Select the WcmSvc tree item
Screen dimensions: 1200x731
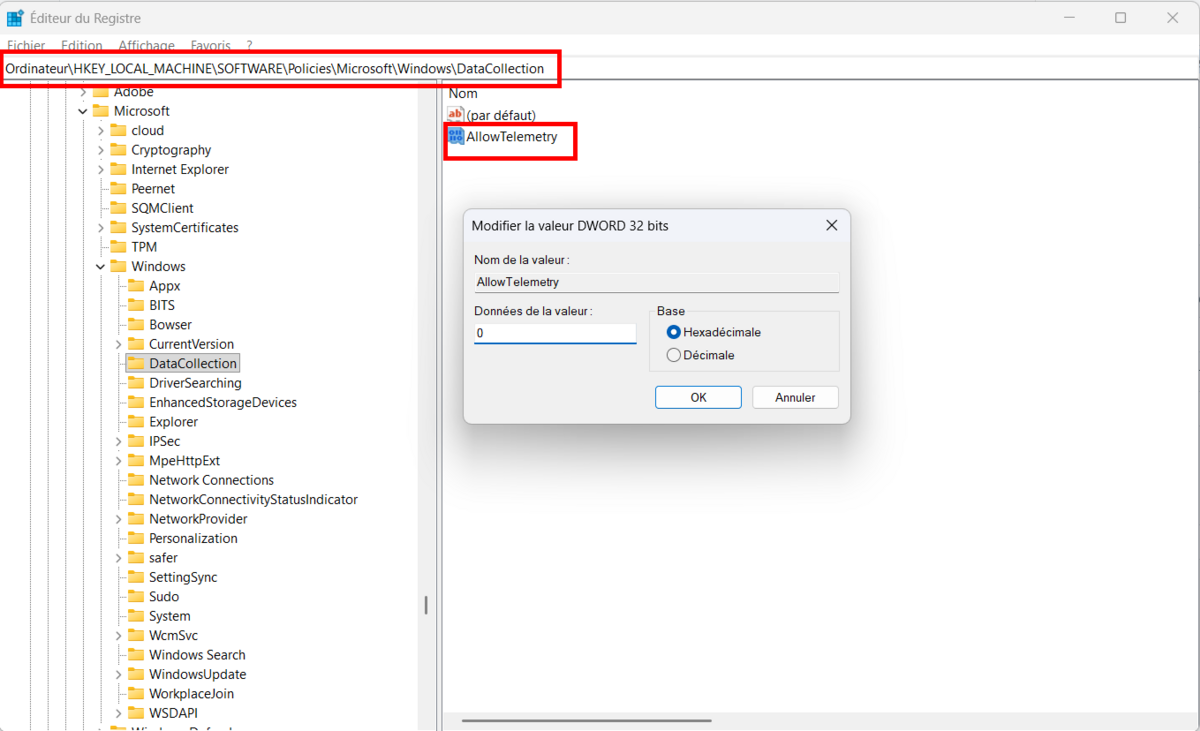tap(173, 635)
